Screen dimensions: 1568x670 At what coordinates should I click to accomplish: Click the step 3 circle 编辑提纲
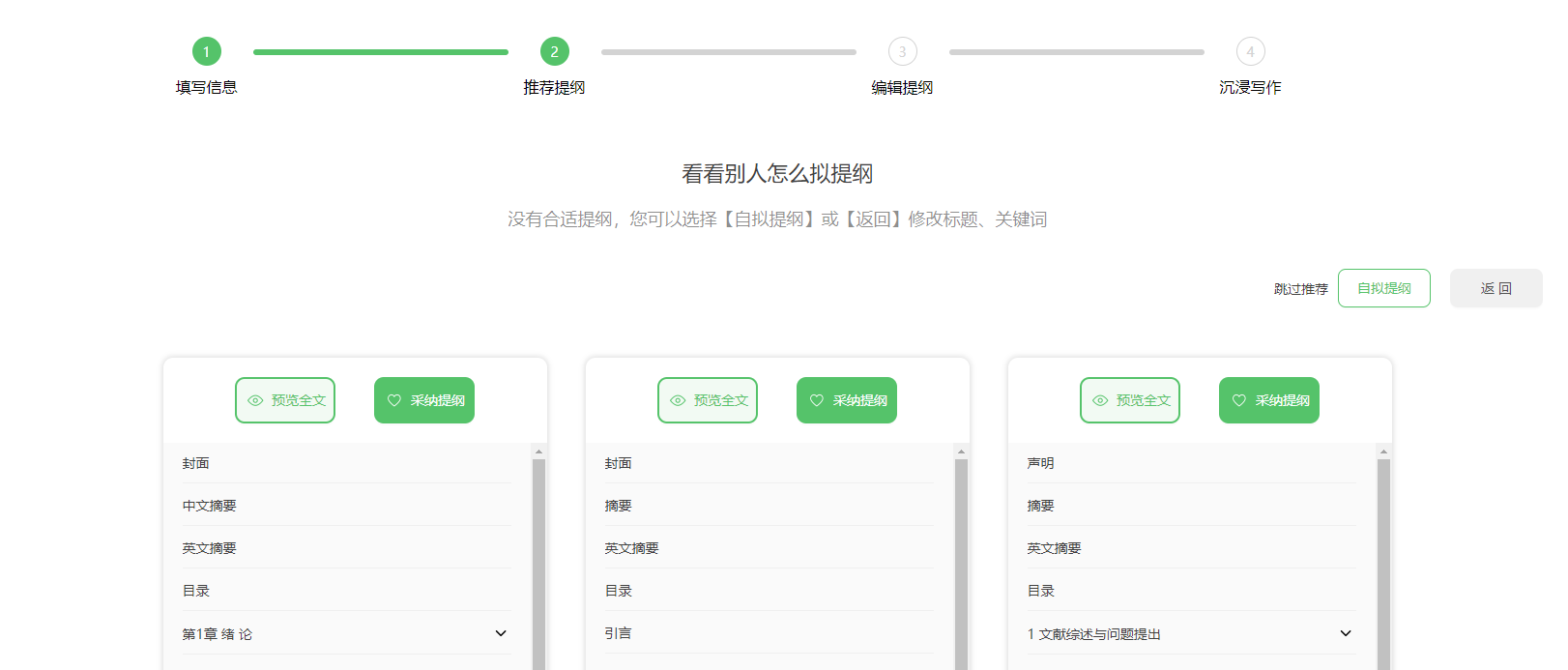903,51
